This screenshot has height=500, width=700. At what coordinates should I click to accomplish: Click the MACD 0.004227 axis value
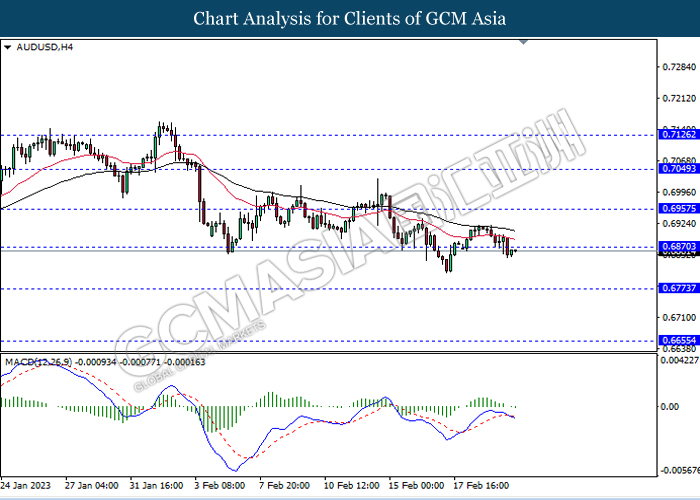pos(679,360)
